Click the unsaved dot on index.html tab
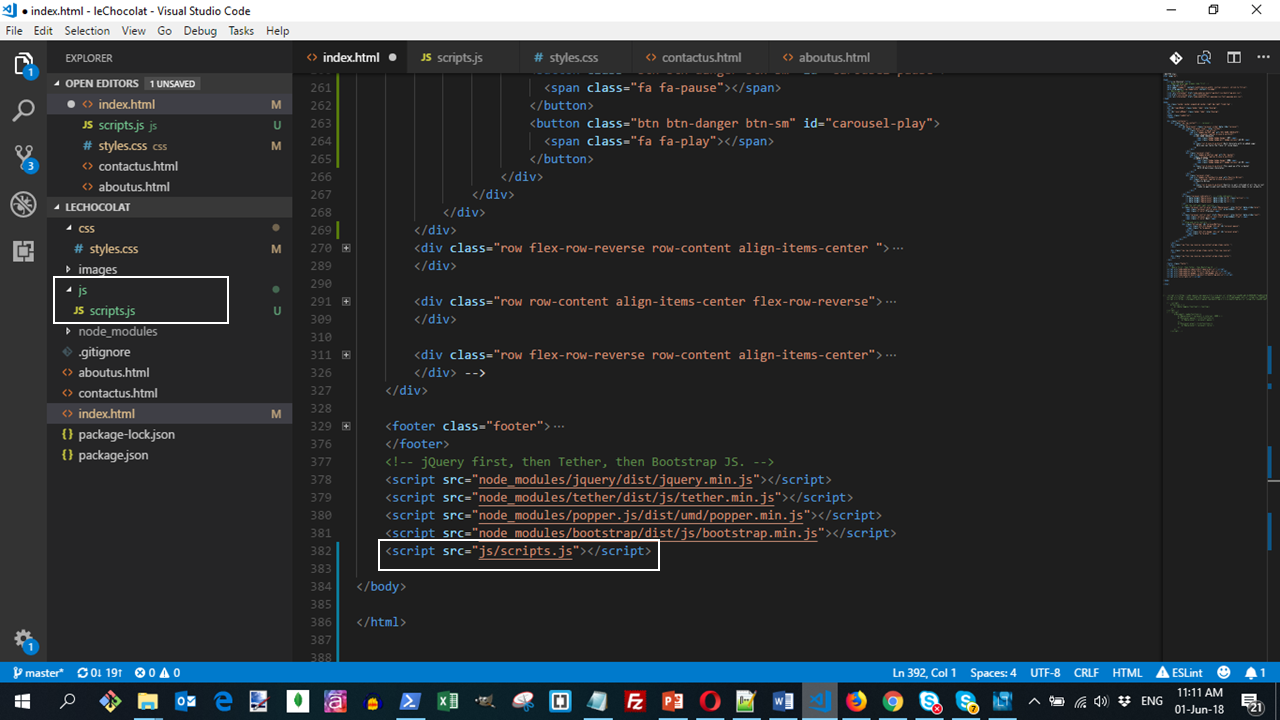The height and width of the screenshot is (720, 1280). point(392,57)
